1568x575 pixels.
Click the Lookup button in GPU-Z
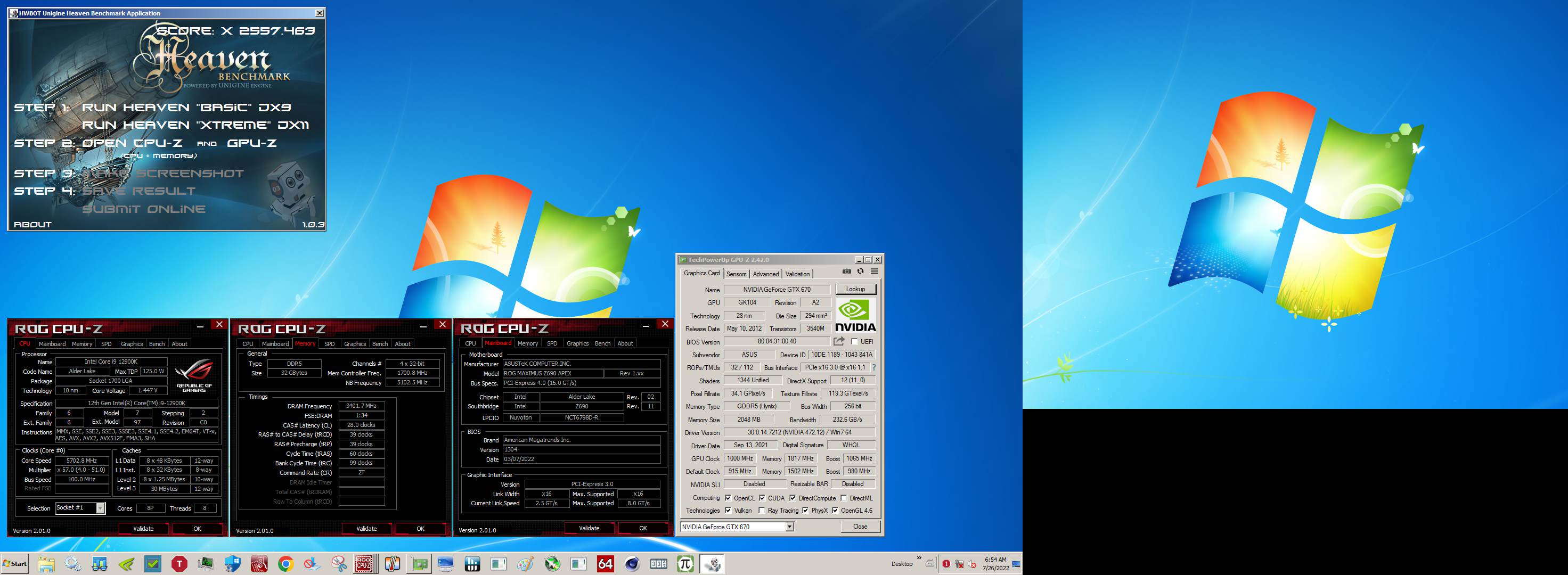click(x=855, y=289)
